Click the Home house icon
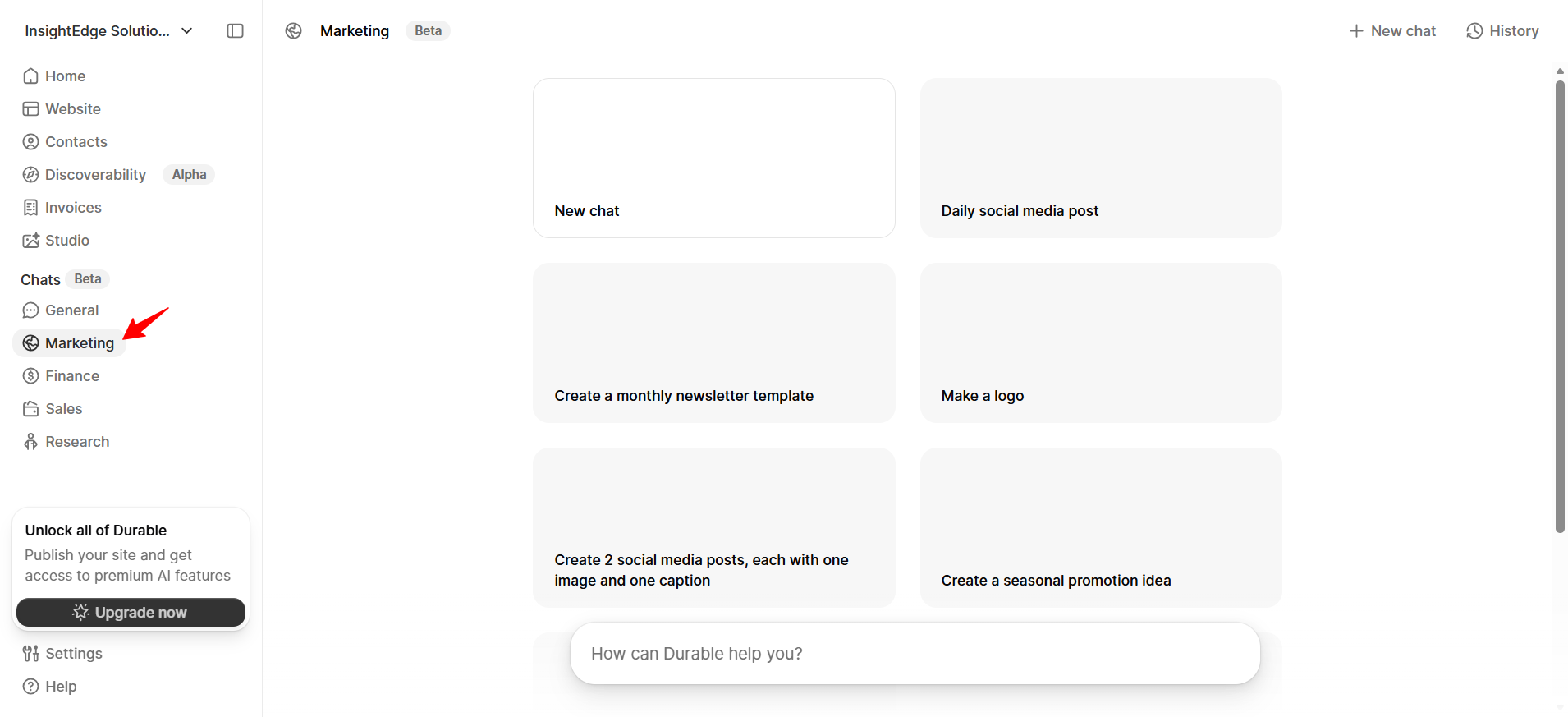Image resolution: width=1568 pixels, height=717 pixels. tap(30, 76)
